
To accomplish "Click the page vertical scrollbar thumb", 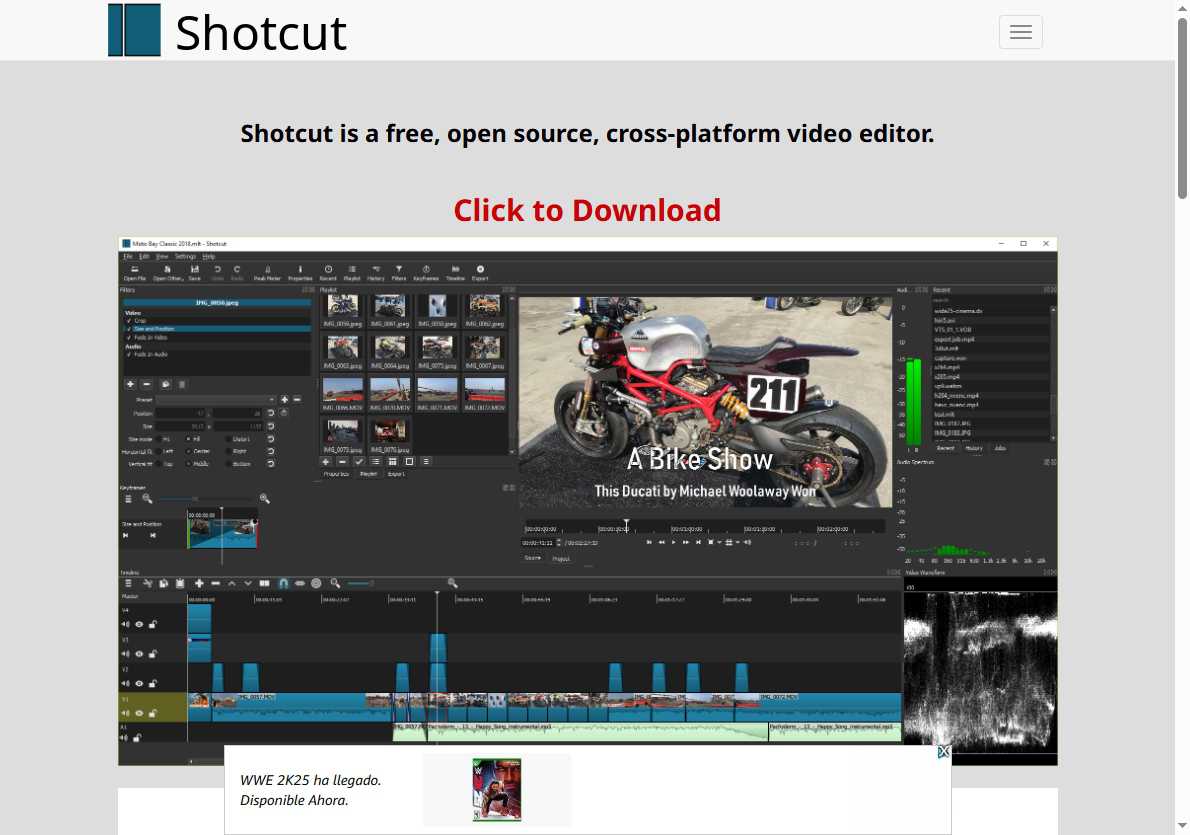I will coord(1182,109).
